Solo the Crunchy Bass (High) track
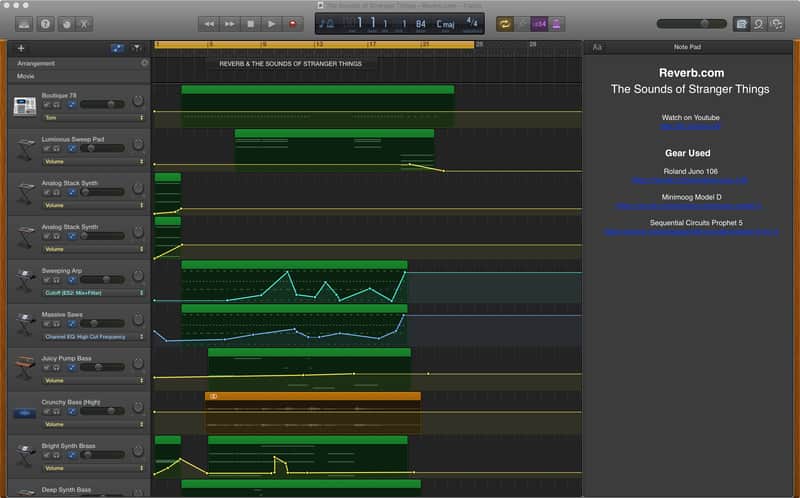 56,411
